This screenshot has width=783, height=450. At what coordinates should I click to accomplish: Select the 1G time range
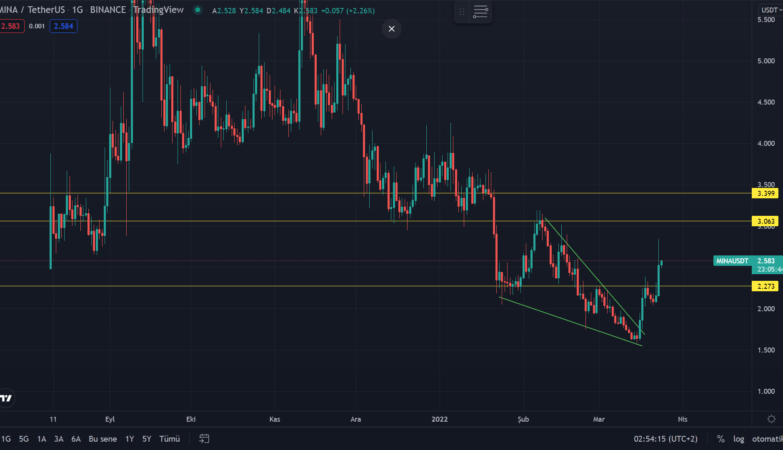pos(6,439)
